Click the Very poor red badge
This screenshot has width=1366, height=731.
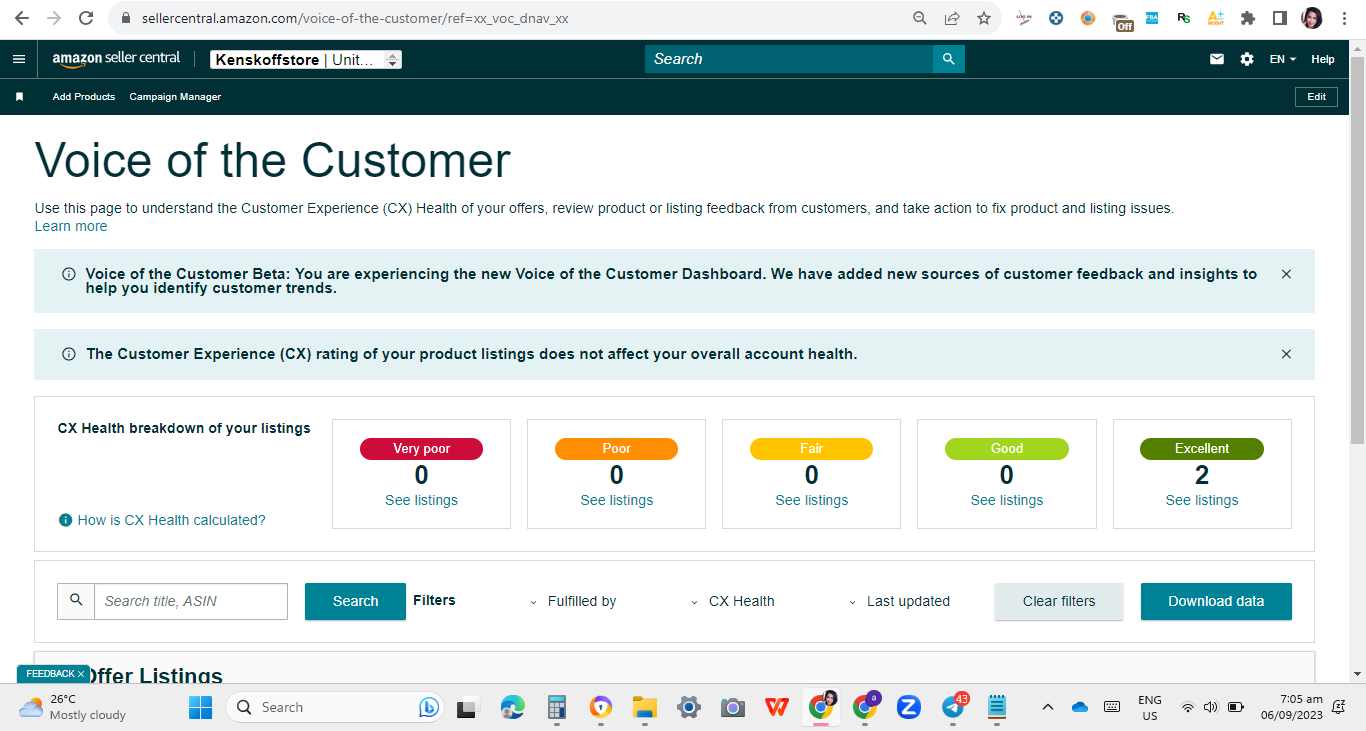[421, 449]
